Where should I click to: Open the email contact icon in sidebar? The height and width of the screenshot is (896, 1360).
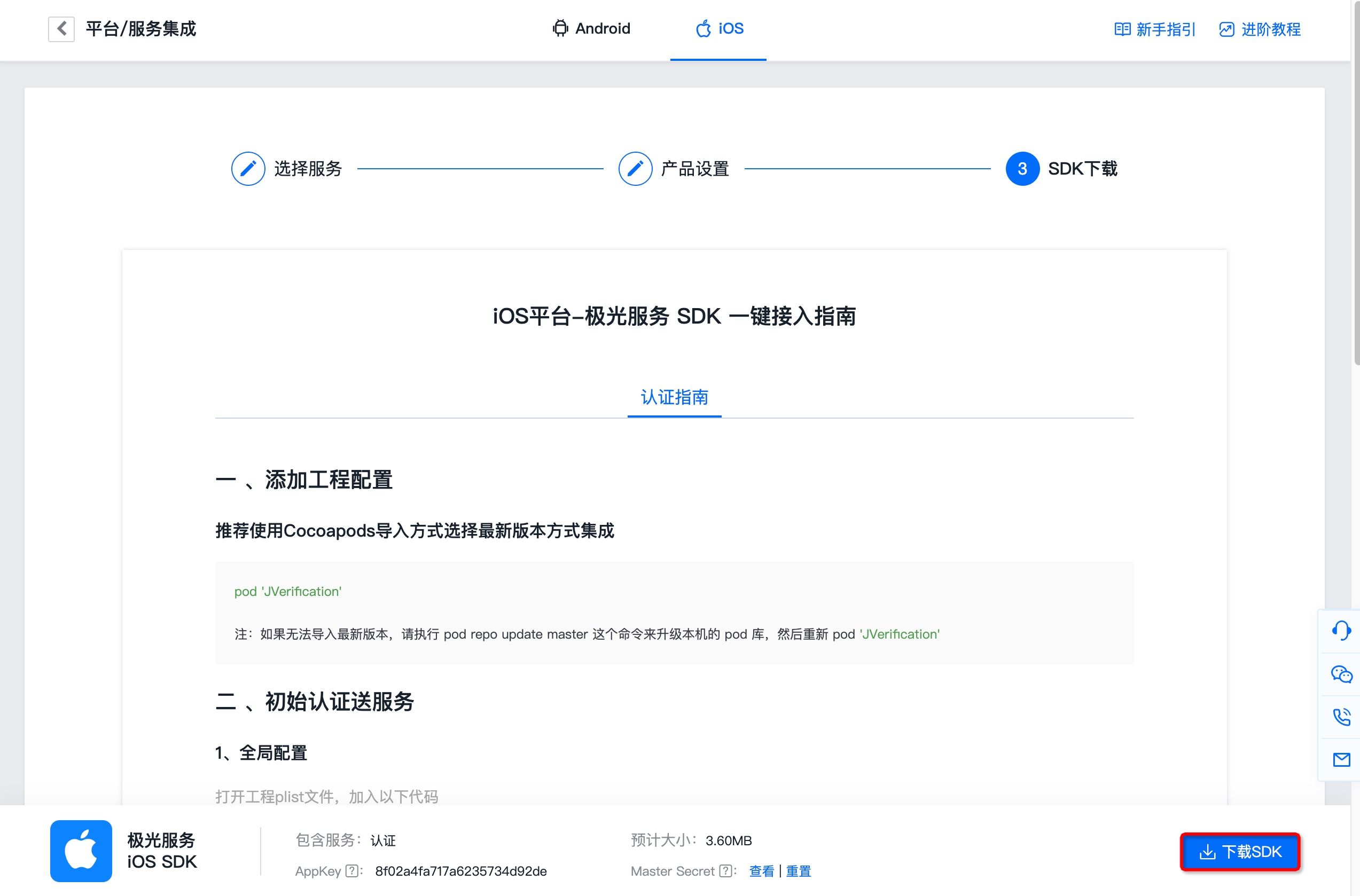click(1341, 760)
